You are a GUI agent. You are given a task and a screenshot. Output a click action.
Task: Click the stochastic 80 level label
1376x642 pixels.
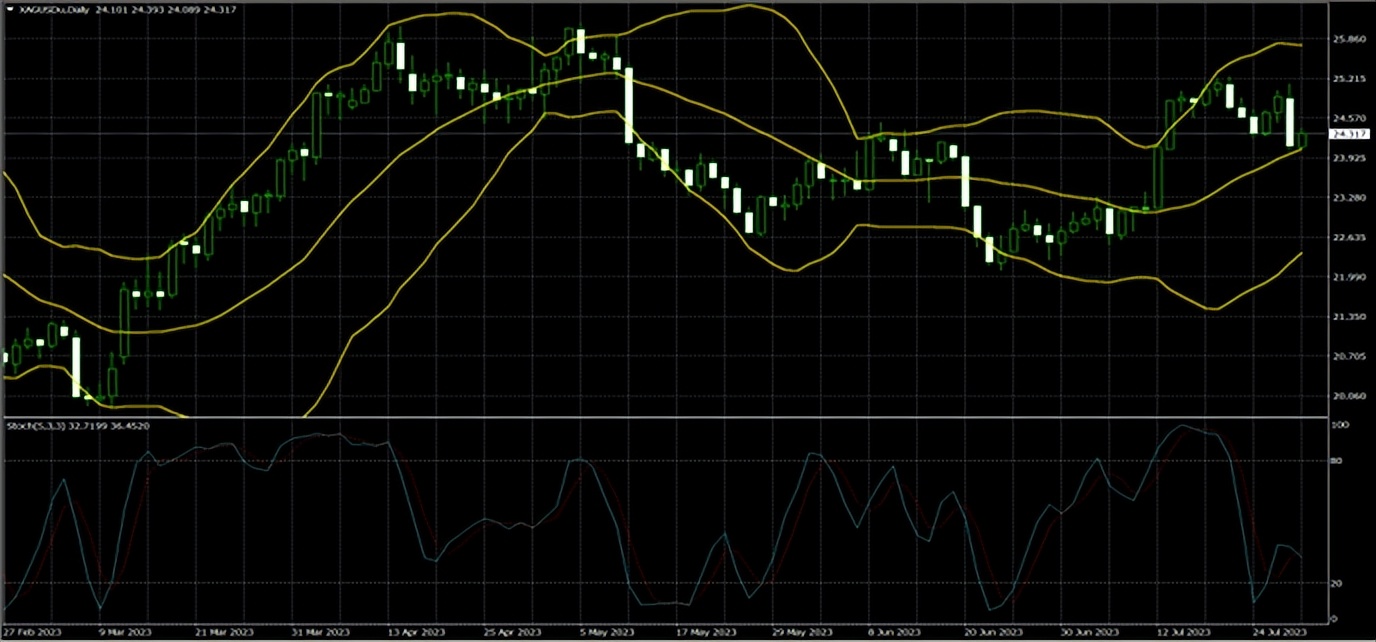point(1336,461)
